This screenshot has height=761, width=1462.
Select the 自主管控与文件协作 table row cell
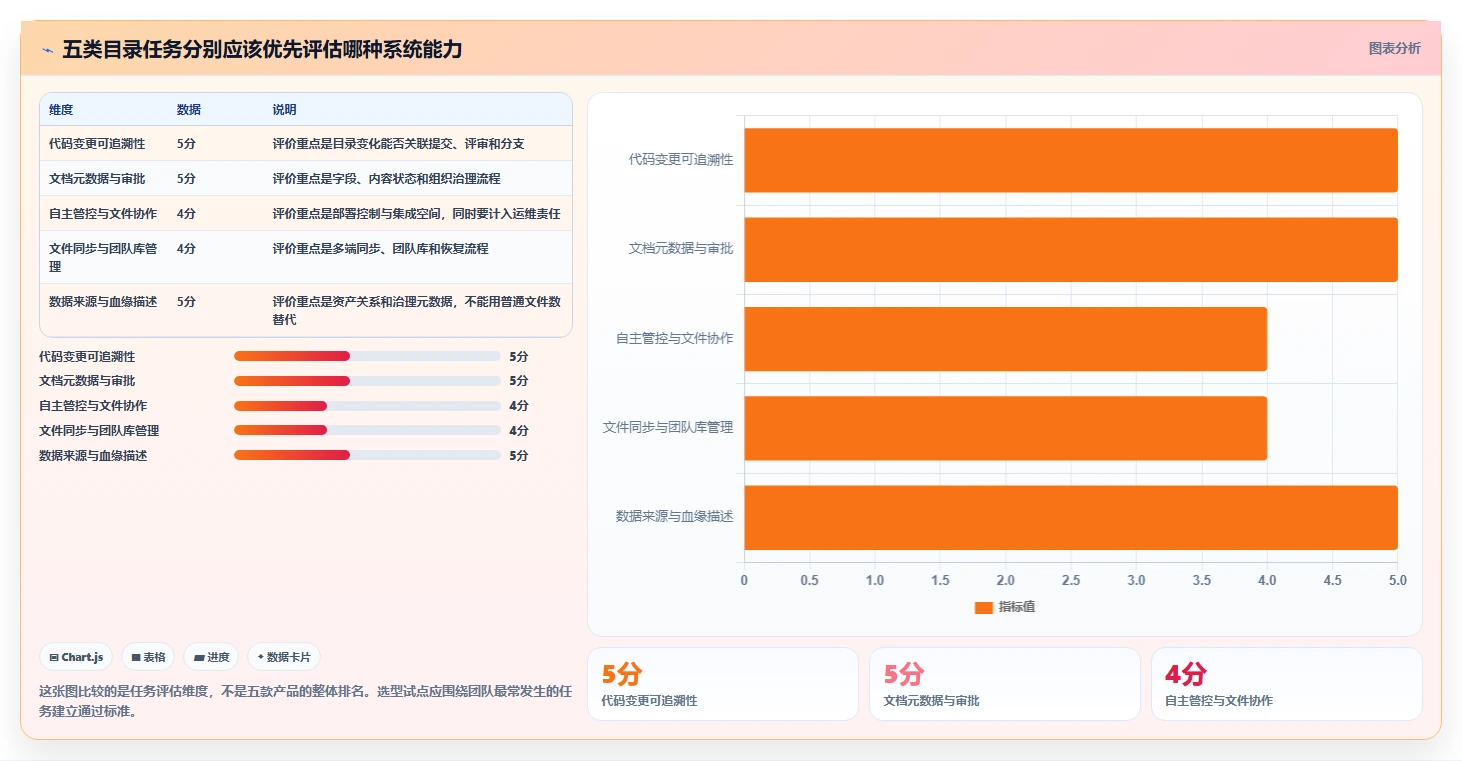(103, 214)
